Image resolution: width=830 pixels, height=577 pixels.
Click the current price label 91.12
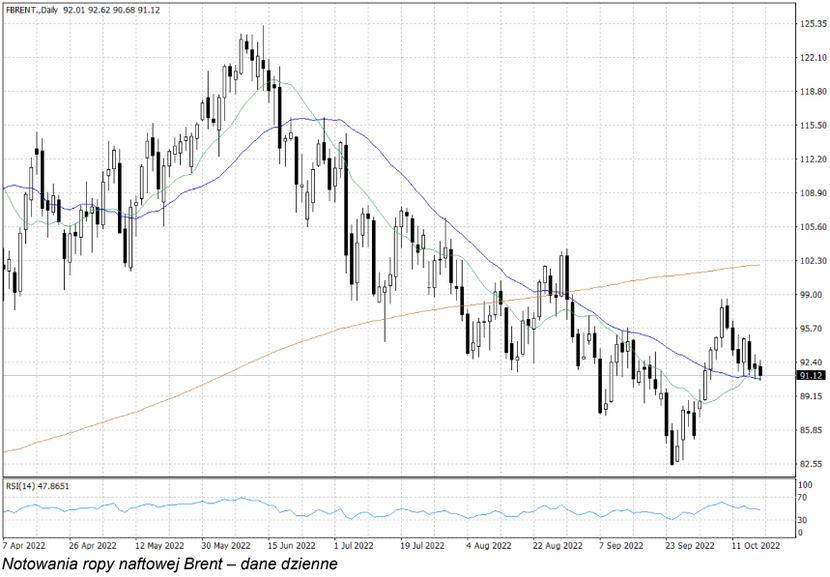810,375
